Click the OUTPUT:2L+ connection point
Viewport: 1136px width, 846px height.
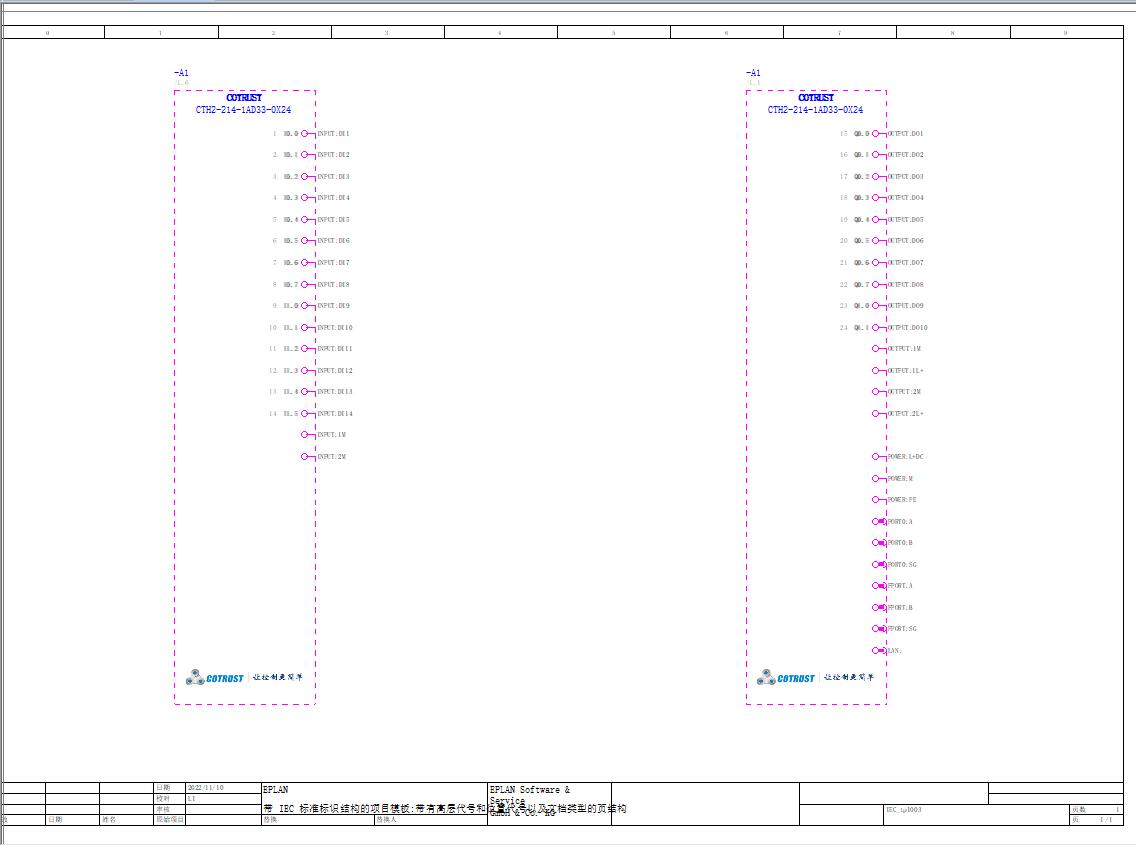[x=876, y=414]
